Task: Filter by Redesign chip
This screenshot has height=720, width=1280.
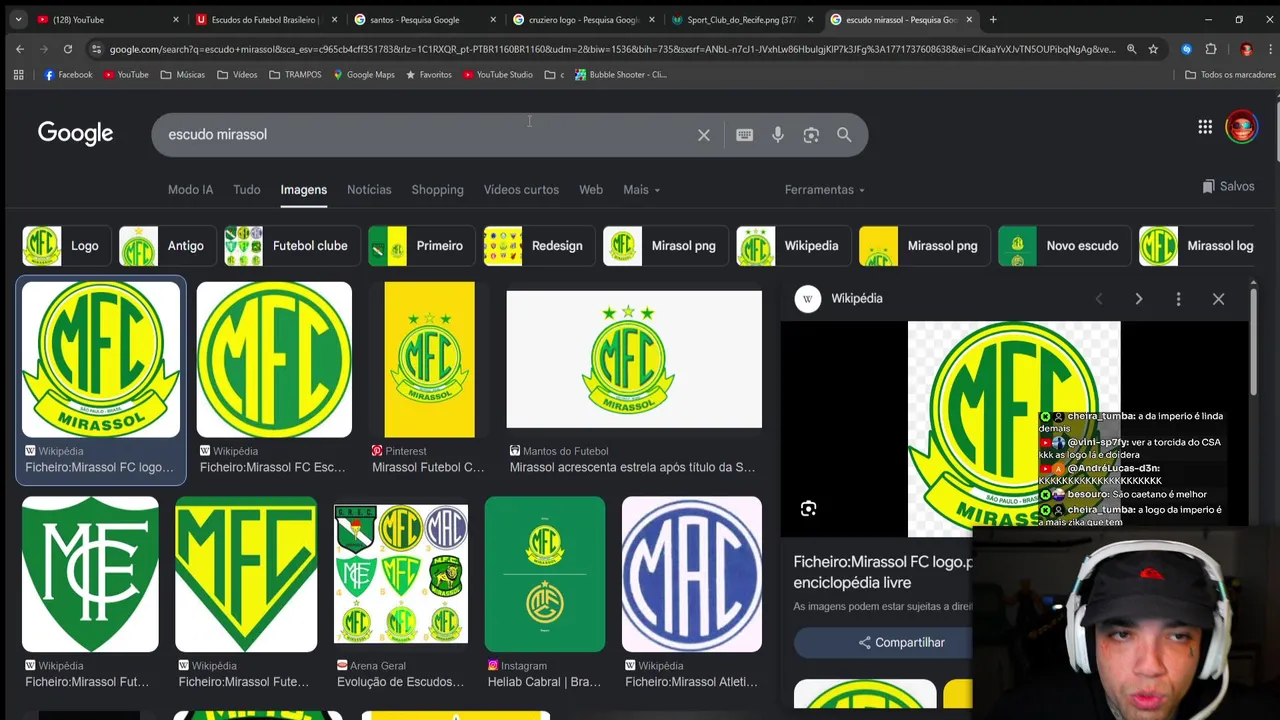Action: [539, 246]
